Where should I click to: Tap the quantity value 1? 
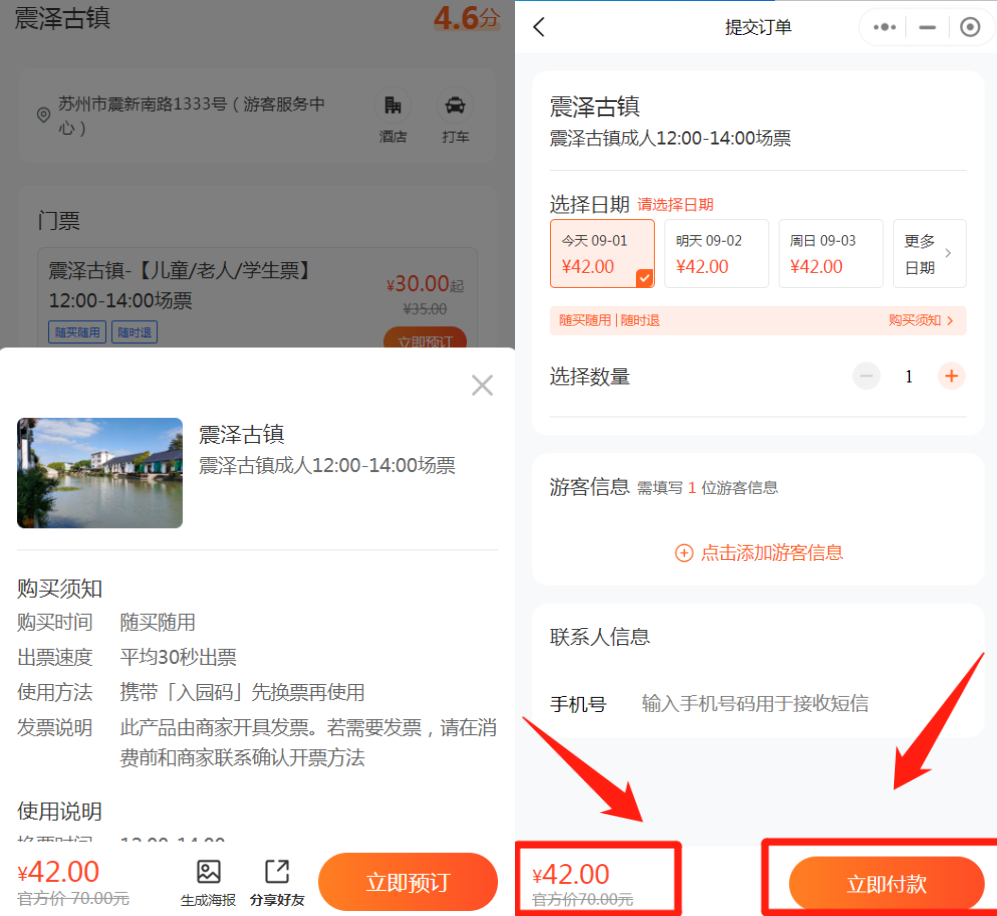tap(909, 377)
